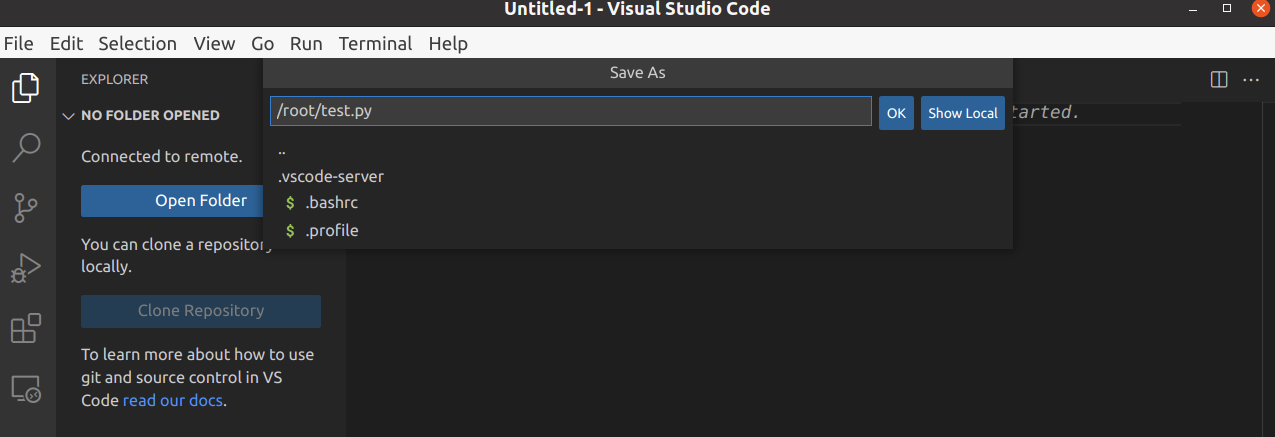This screenshot has height=437, width=1275.
Task: Click OK in Save As dialog
Action: pos(896,113)
